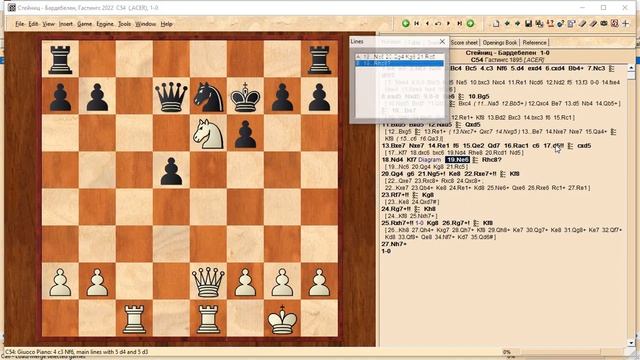
Task: Open variation marker after 26.Rg7+!
Action: [476, 223]
